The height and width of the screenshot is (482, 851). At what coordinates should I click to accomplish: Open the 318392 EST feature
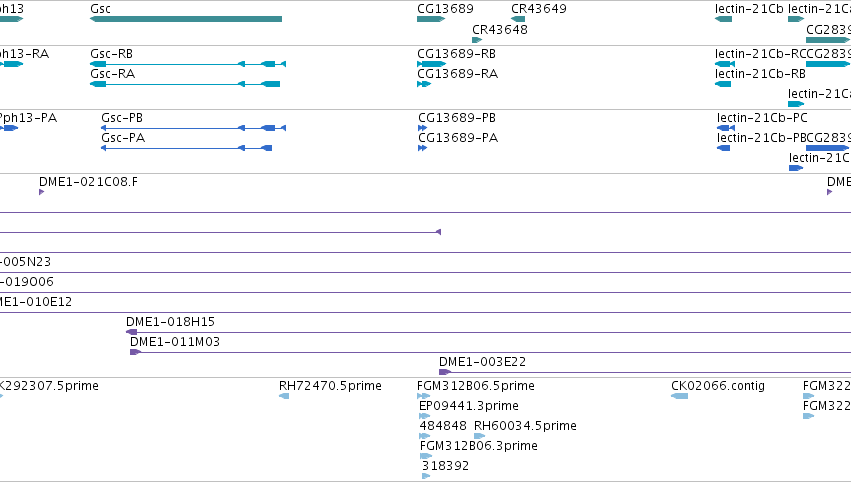click(426, 477)
